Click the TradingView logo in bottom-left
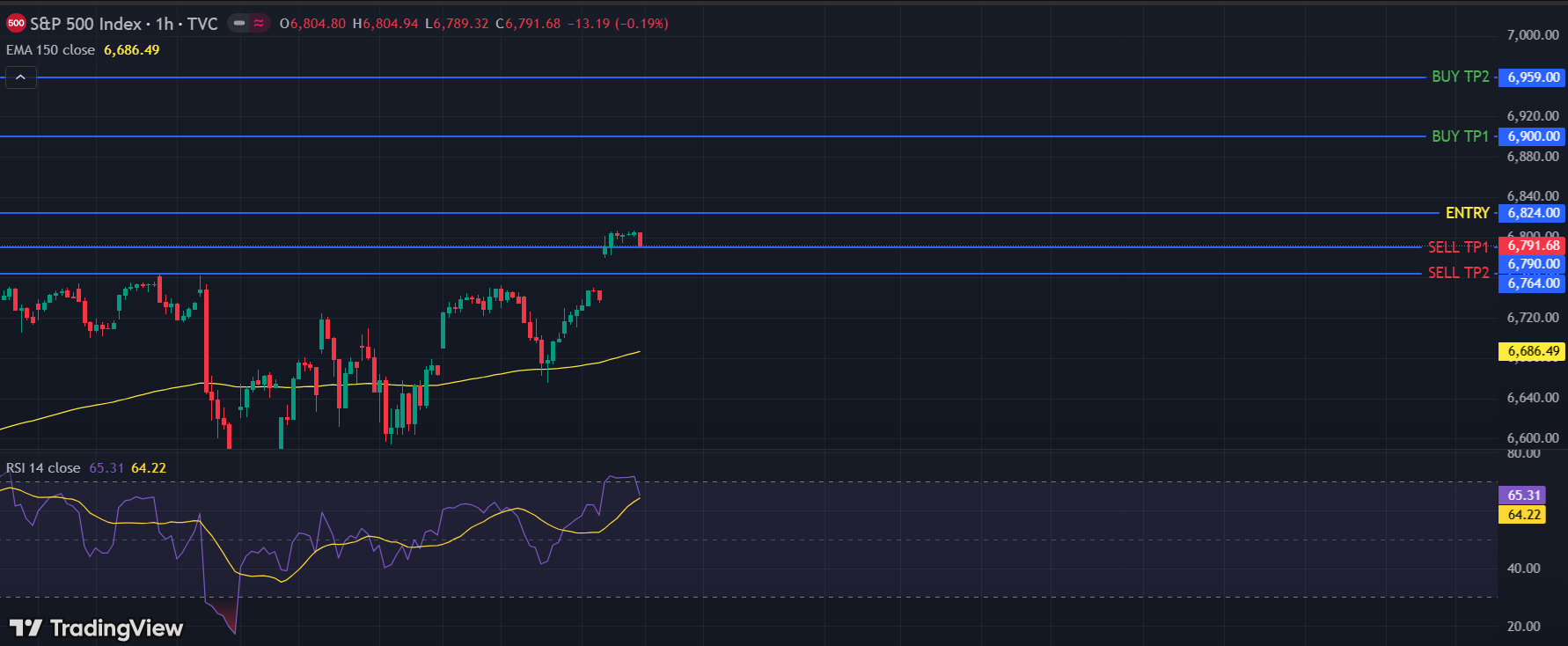 coord(96,628)
